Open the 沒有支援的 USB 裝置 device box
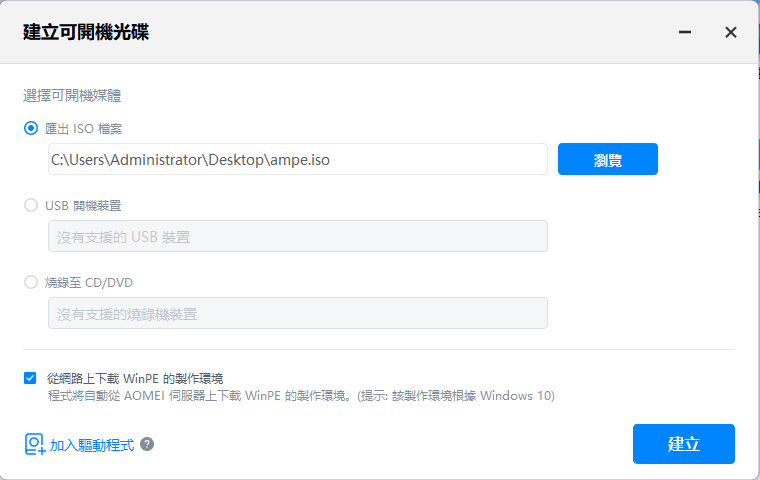Viewport: 760px width, 480px height. (297, 236)
